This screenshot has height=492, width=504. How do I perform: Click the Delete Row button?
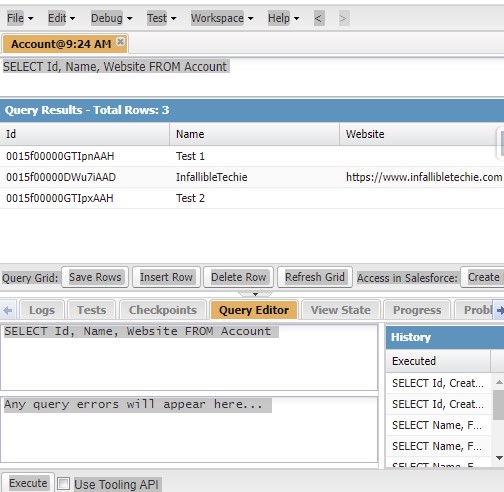[239, 277]
